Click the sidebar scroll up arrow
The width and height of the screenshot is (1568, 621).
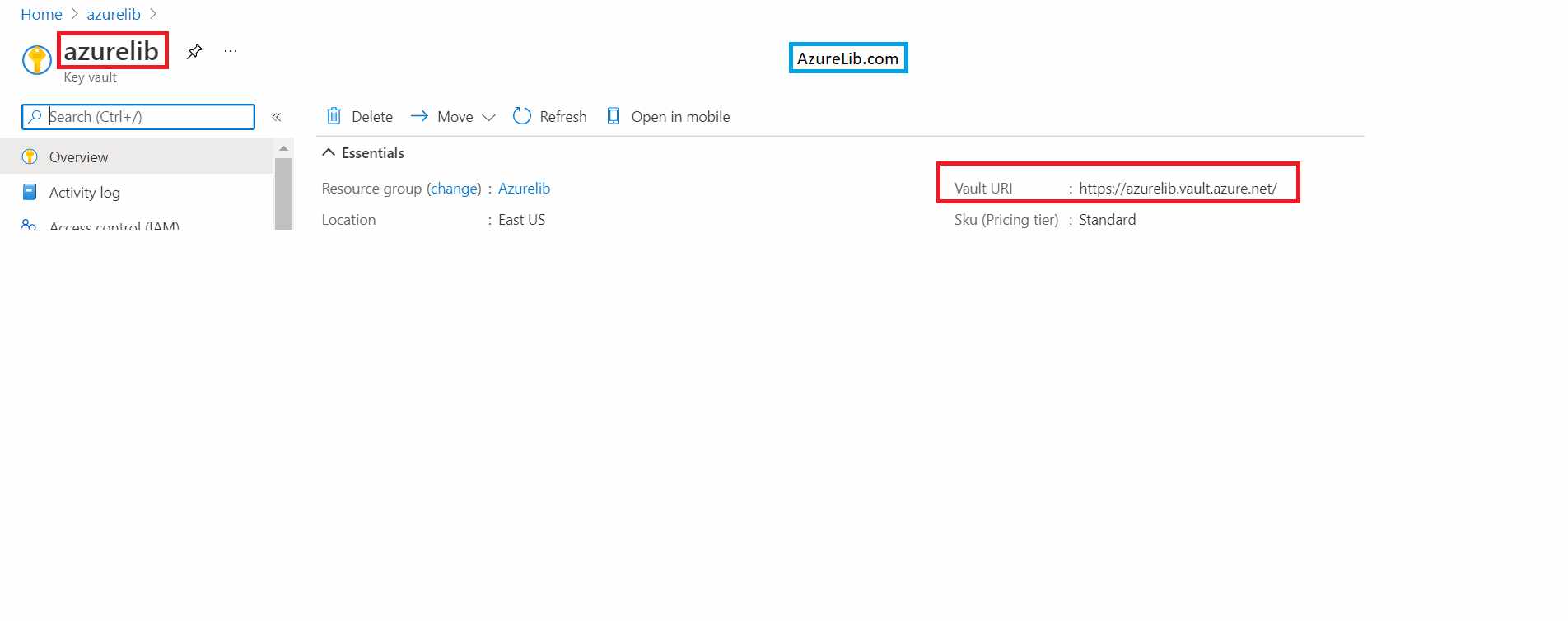[283, 148]
